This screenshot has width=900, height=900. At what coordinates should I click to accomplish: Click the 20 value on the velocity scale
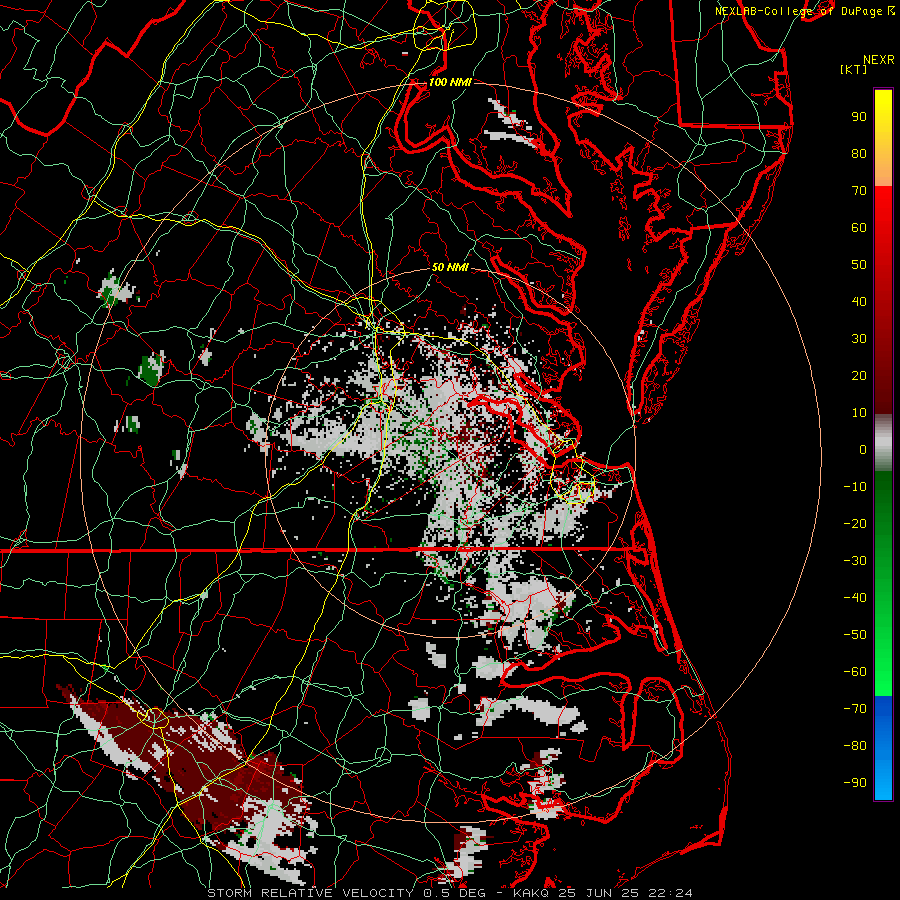tap(859, 376)
